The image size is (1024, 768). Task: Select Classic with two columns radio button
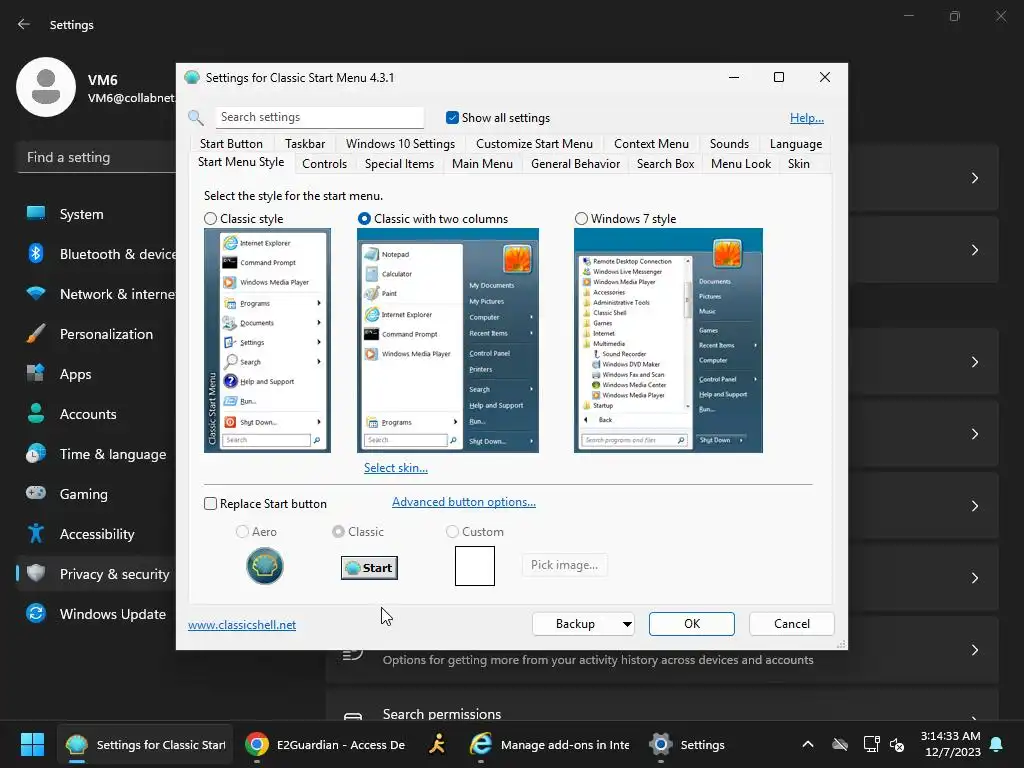tap(364, 219)
